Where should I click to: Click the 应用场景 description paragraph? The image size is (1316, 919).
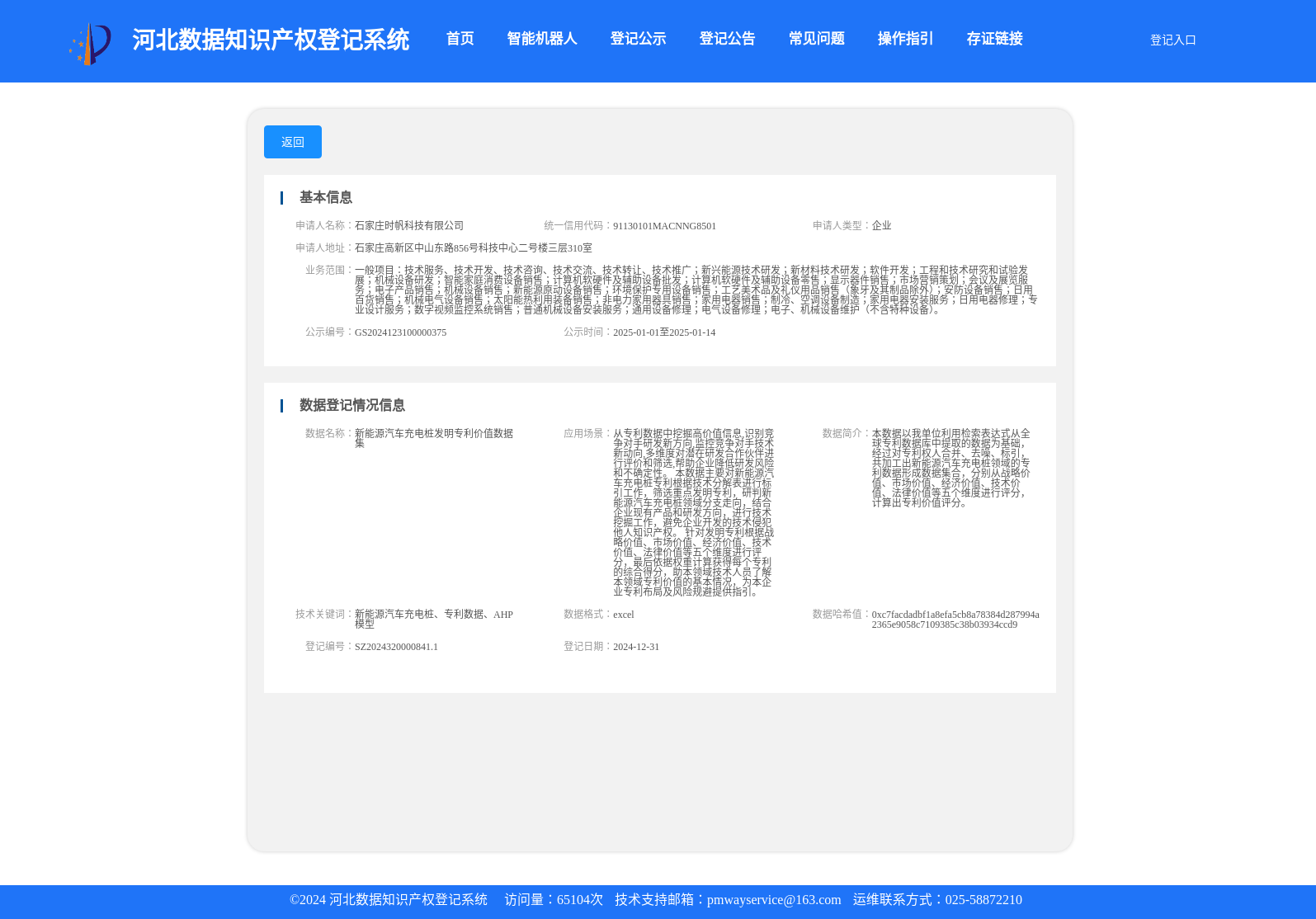694,512
